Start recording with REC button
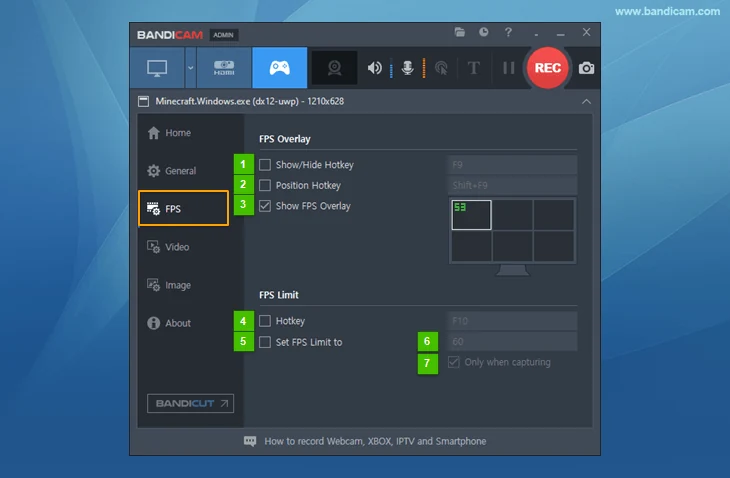Viewport: 730px width, 478px height. point(548,68)
